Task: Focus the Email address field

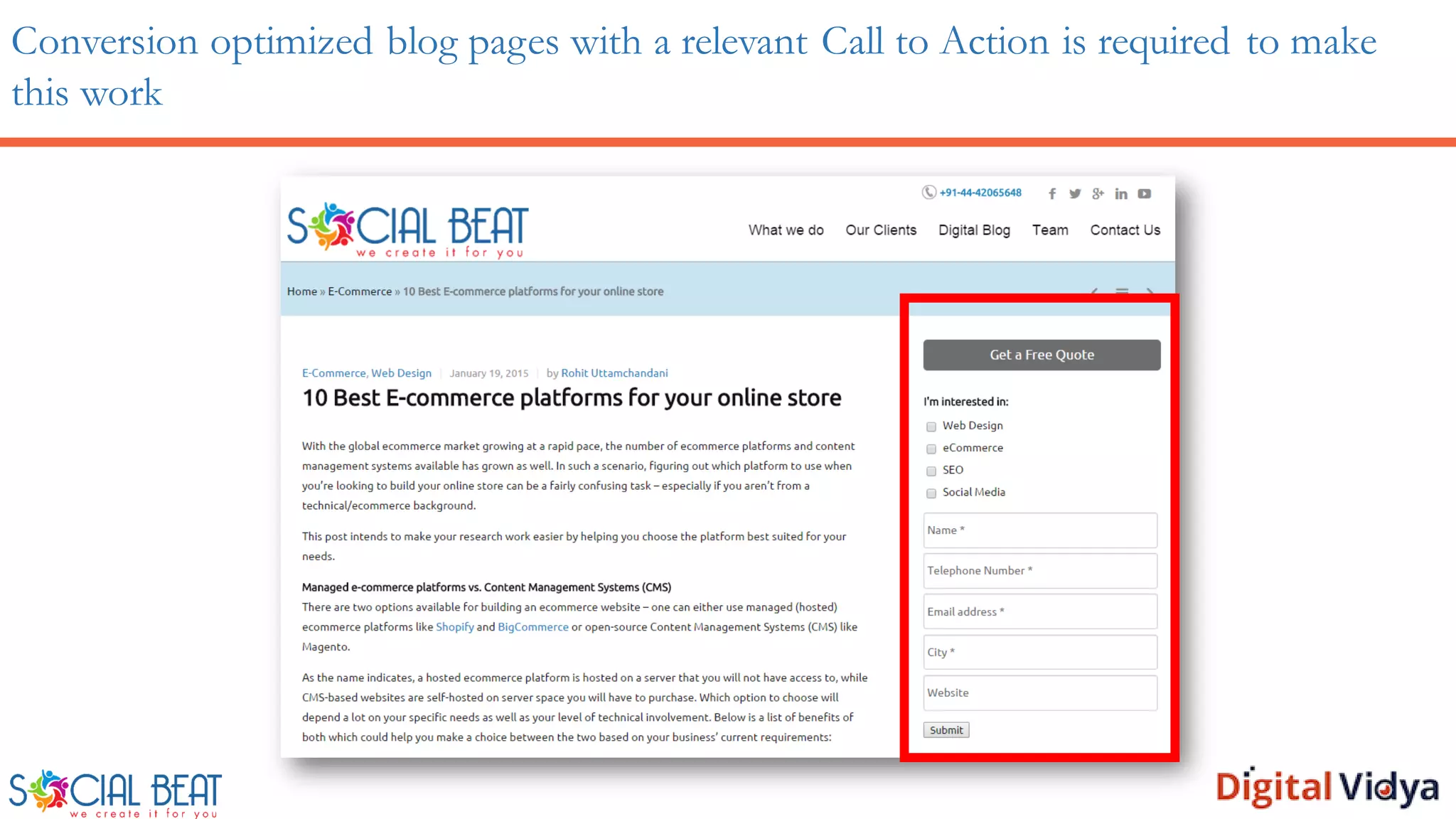Action: [1040, 611]
